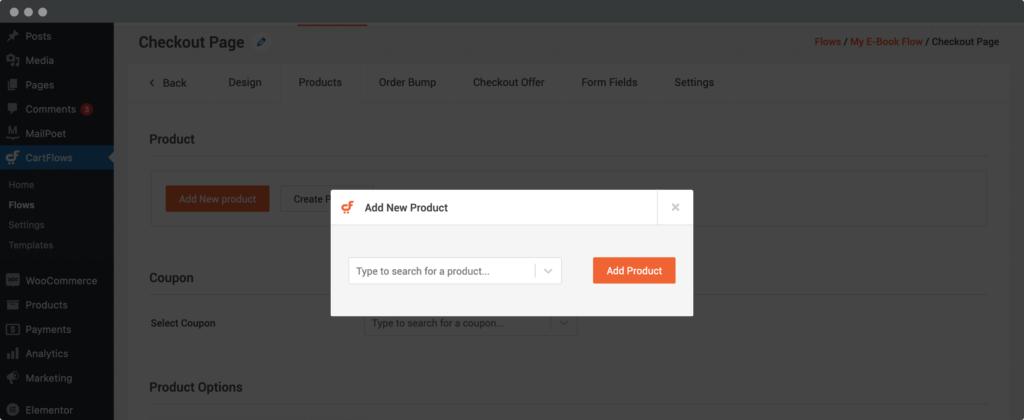Expand the product search dropdown arrow
Image resolution: width=1024 pixels, height=420 pixels.
point(548,271)
